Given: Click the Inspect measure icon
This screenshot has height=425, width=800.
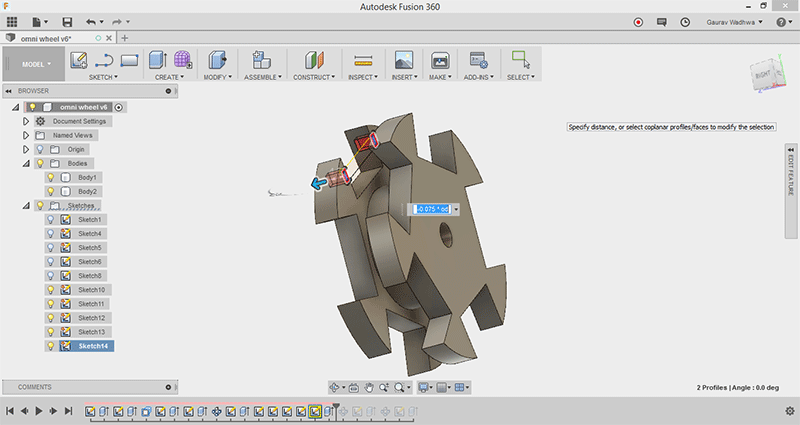Looking at the screenshot, I should pyautogui.click(x=363, y=61).
